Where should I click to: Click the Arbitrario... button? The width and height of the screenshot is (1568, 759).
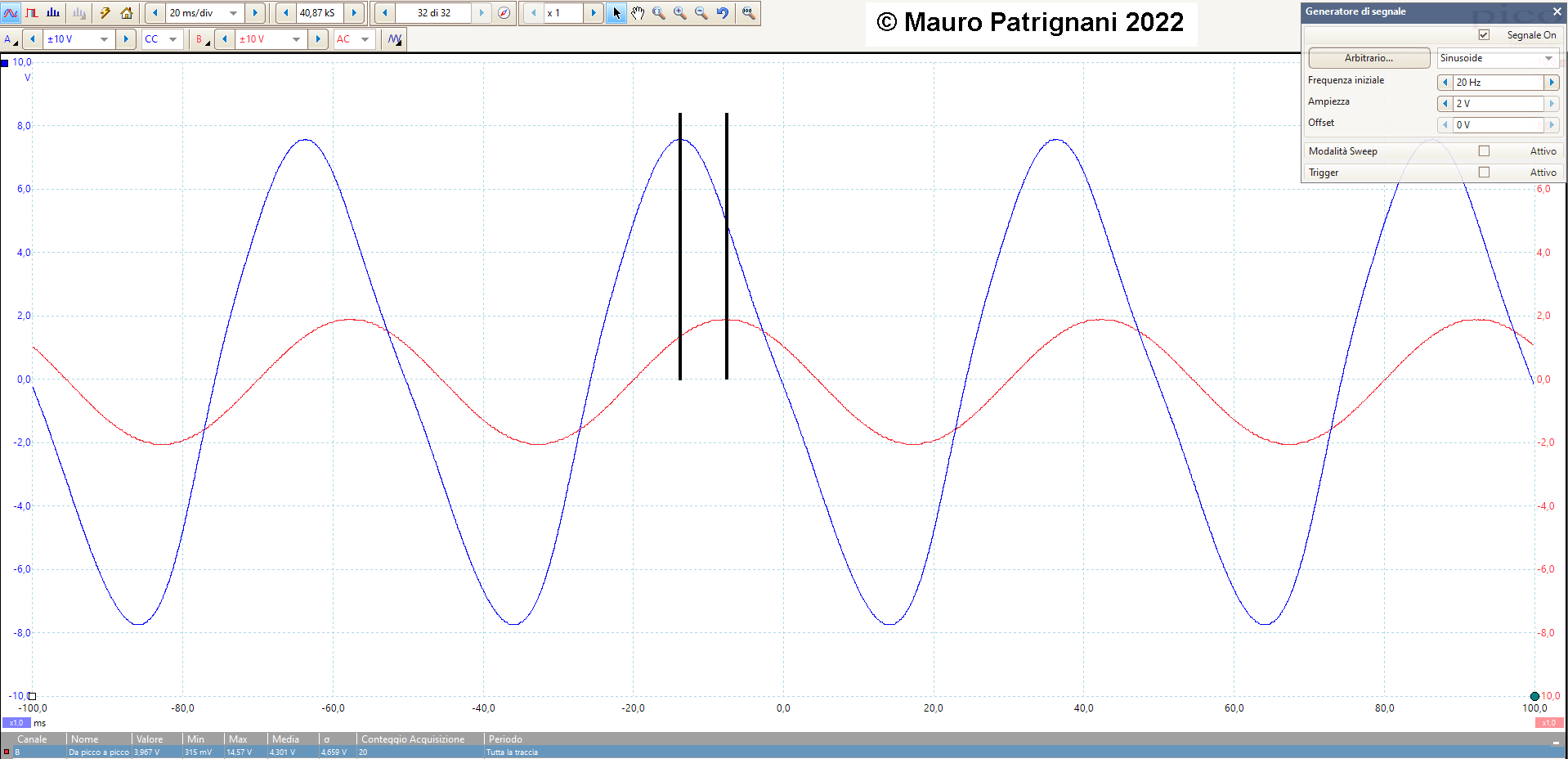click(1369, 58)
